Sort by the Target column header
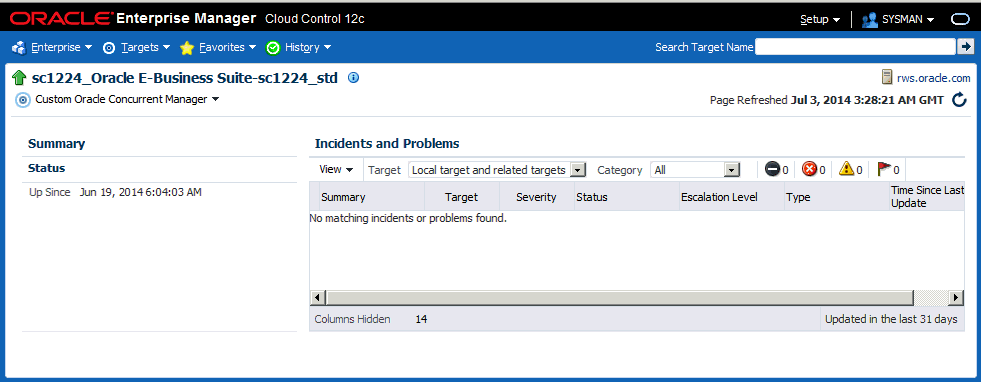The image size is (981, 382). (462, 197)
